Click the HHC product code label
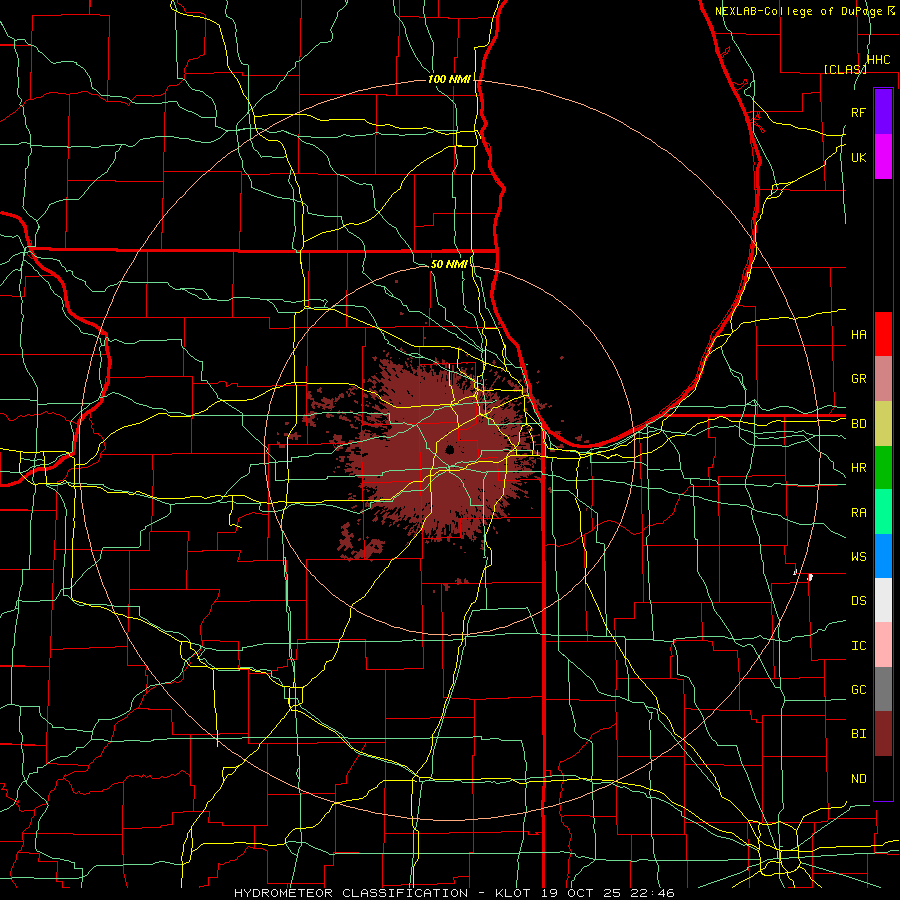The height and width of the screenshot is (900, 900). pos(878,60)
